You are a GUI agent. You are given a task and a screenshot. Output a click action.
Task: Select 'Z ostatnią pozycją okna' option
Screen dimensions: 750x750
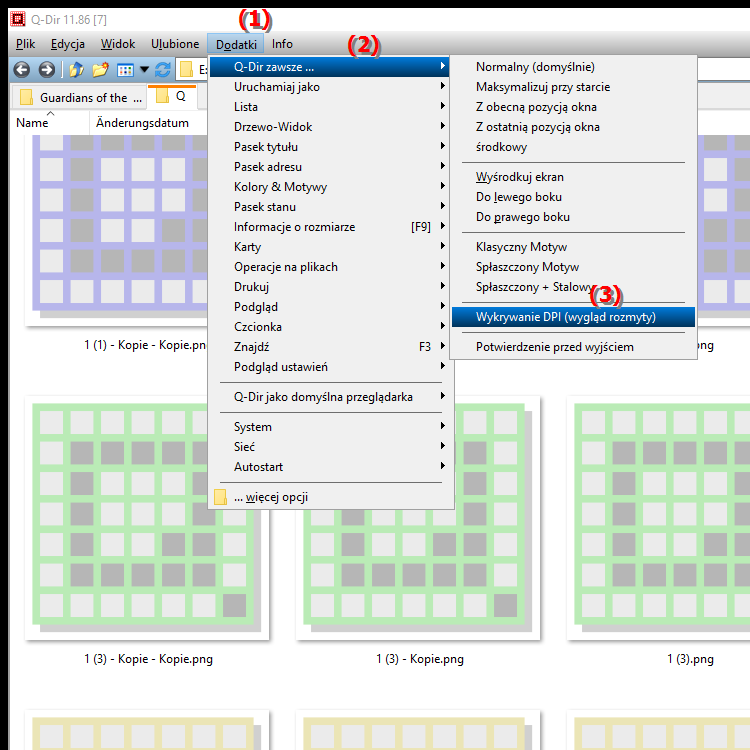click(x=573, y=127)
